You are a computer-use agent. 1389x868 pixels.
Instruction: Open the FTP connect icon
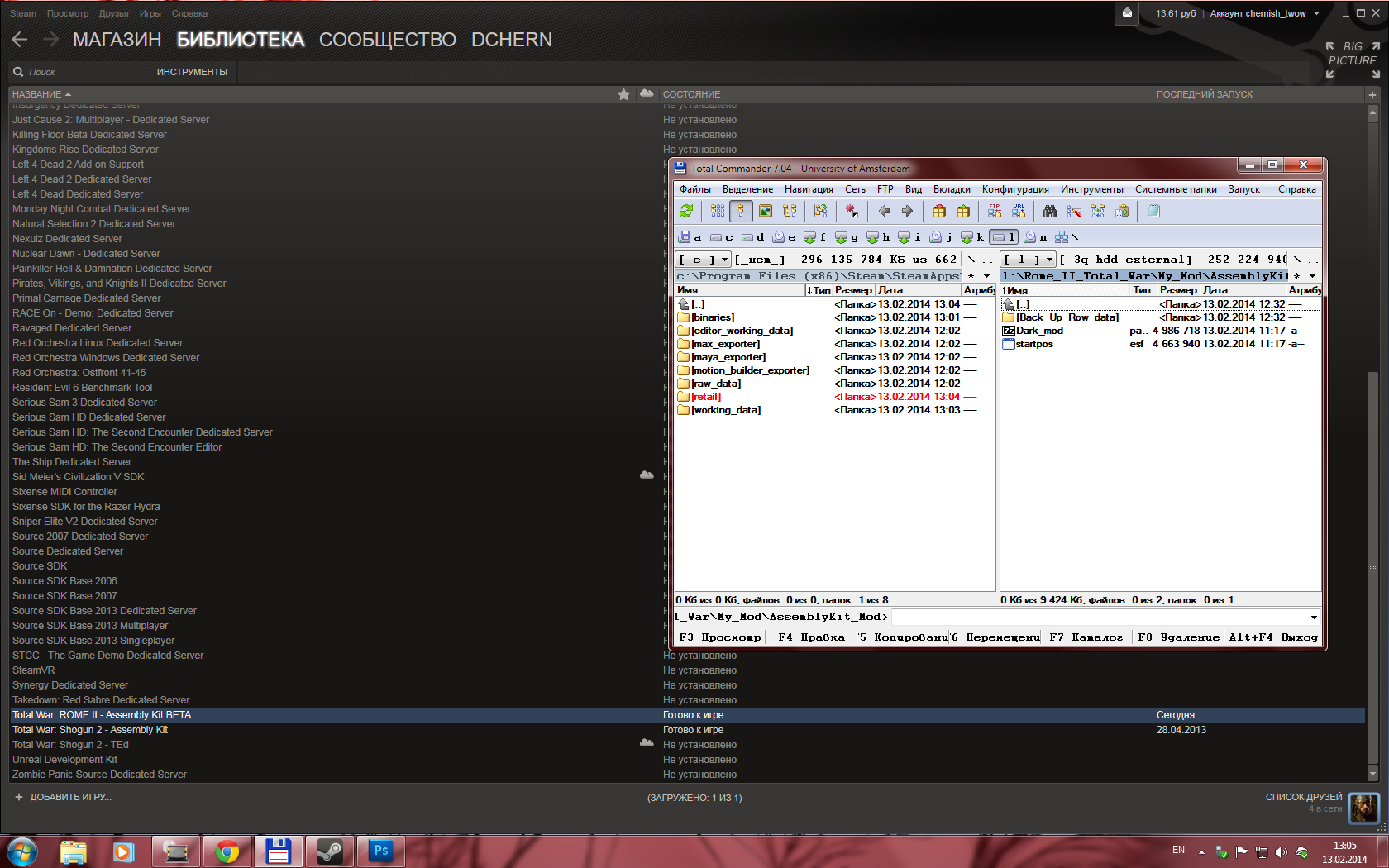pos(995,212)
